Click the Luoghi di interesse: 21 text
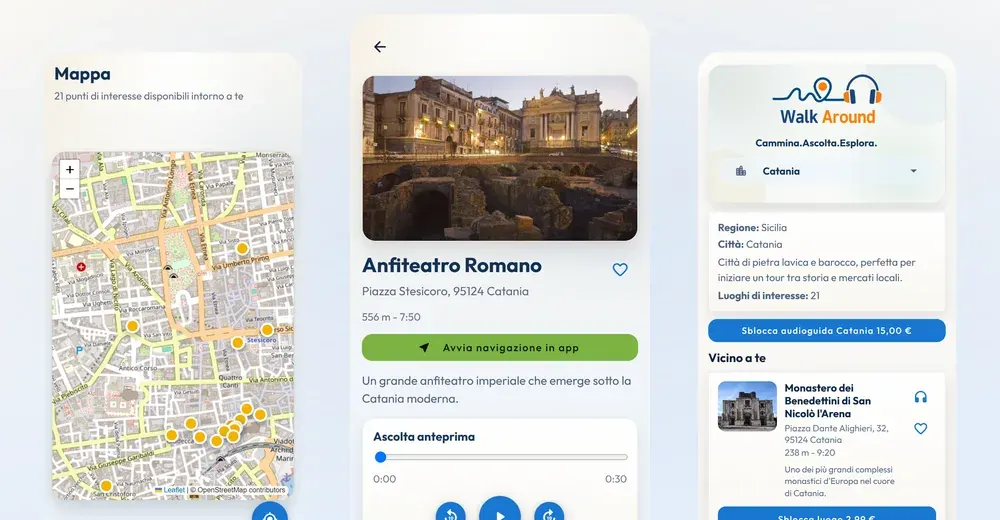Image resolution: width=1000 pixels, height=520 pixels. pyautogui.click(x=768, y=295)
